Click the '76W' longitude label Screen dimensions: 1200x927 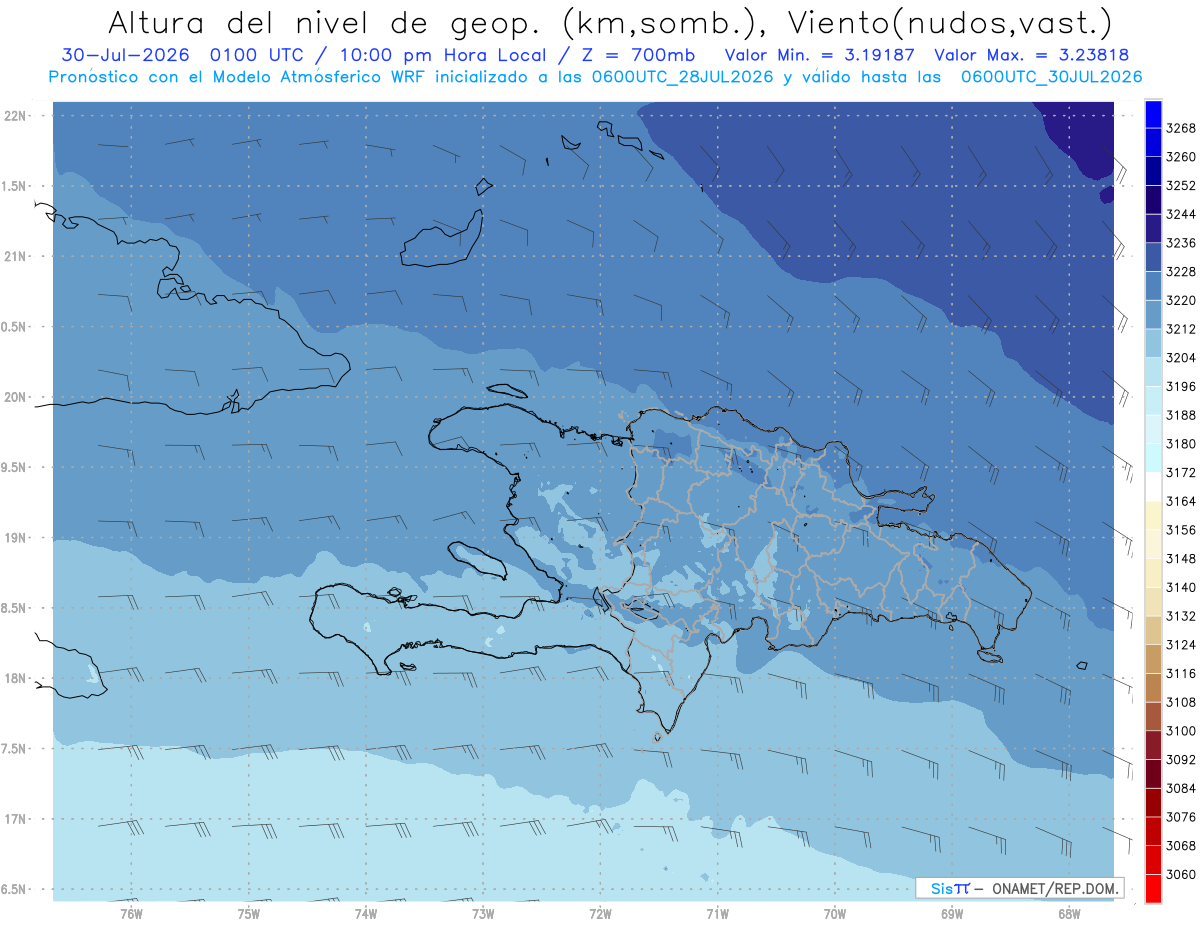[131, 913]
